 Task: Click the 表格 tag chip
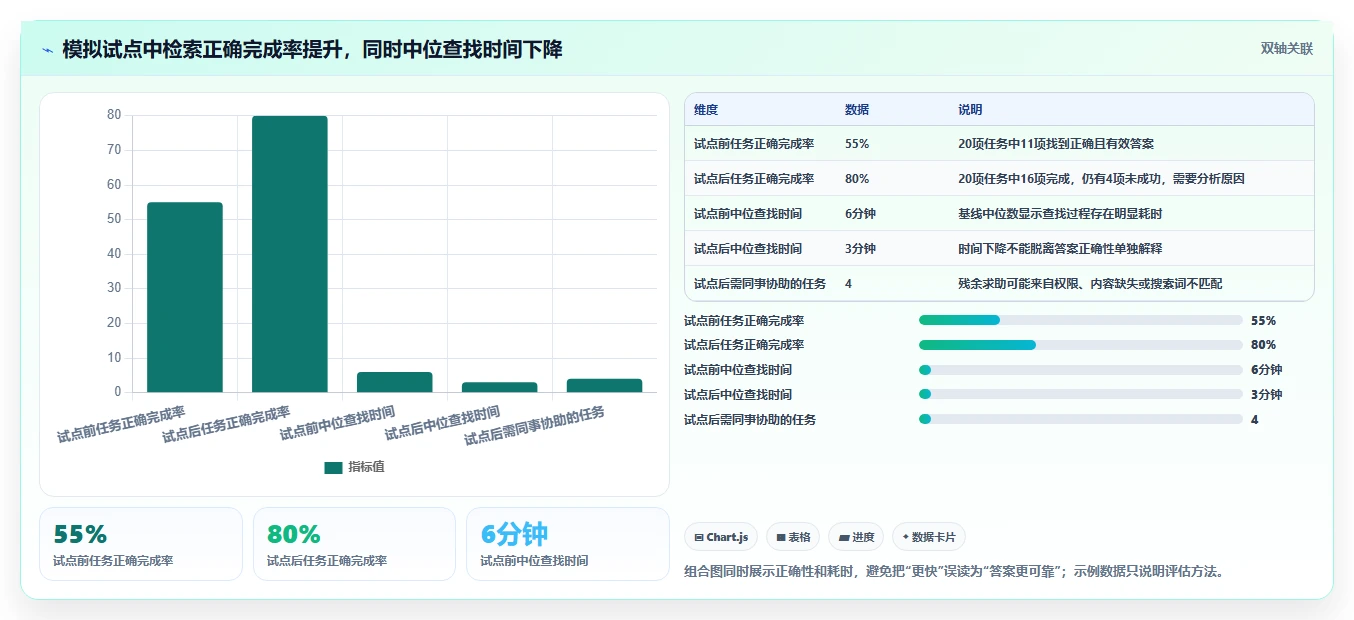(x=793, y=537)
